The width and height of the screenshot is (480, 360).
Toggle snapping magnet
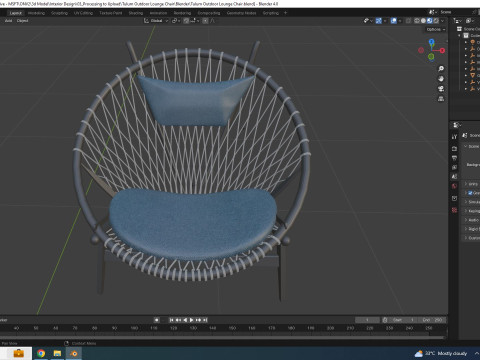point(186,21)
